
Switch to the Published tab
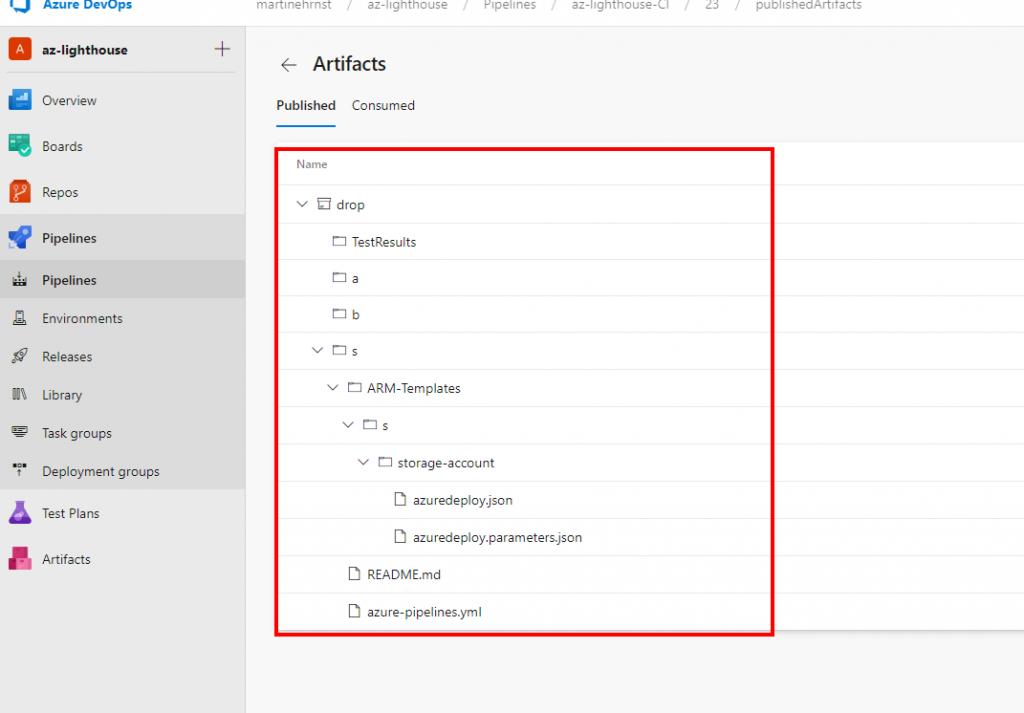coord(306,105)
